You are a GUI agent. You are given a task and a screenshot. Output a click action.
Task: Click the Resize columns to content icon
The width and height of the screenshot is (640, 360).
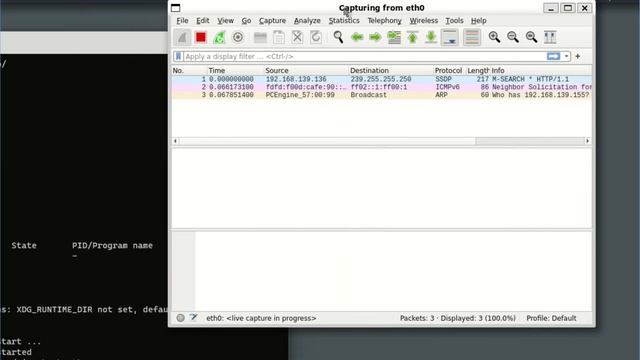(550, 37)
